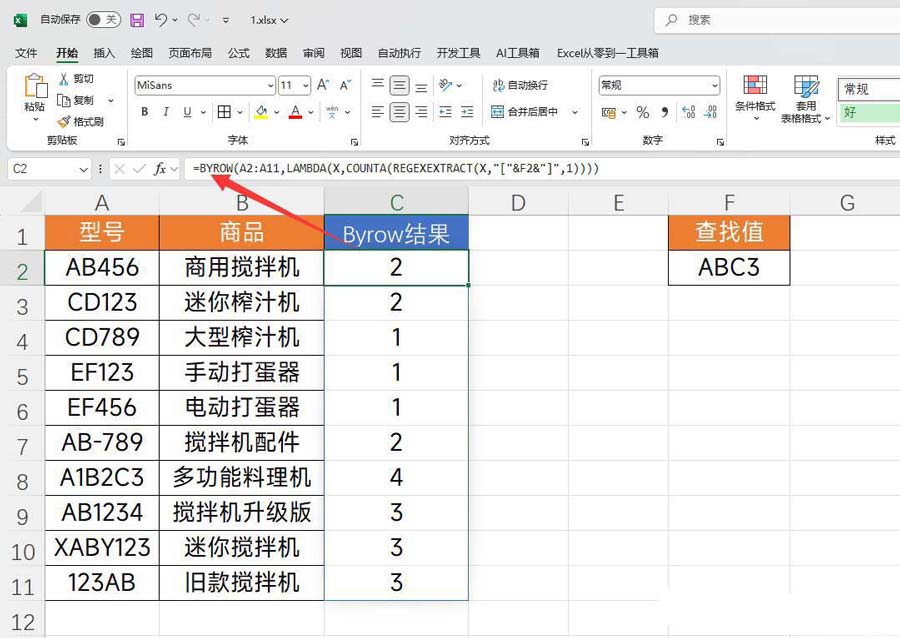Click the Undo icon
The height and width of the screenshot is (638, 900).
[x=161, y=20]
